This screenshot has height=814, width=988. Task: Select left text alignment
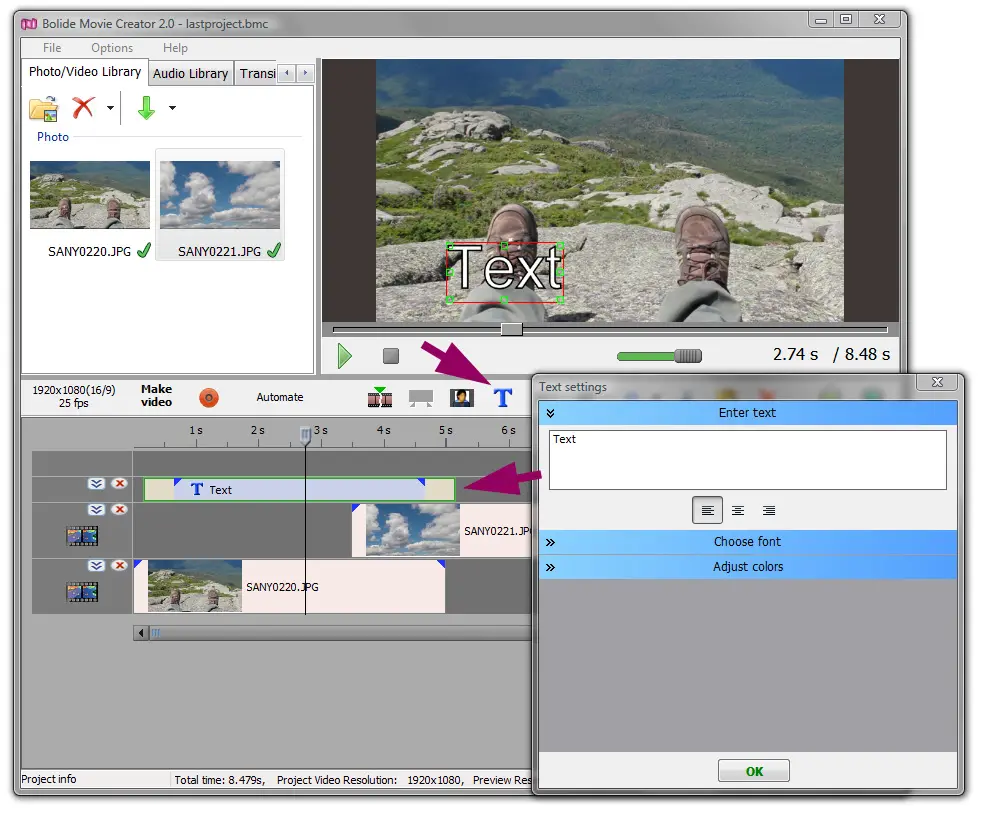coord(707,511)
